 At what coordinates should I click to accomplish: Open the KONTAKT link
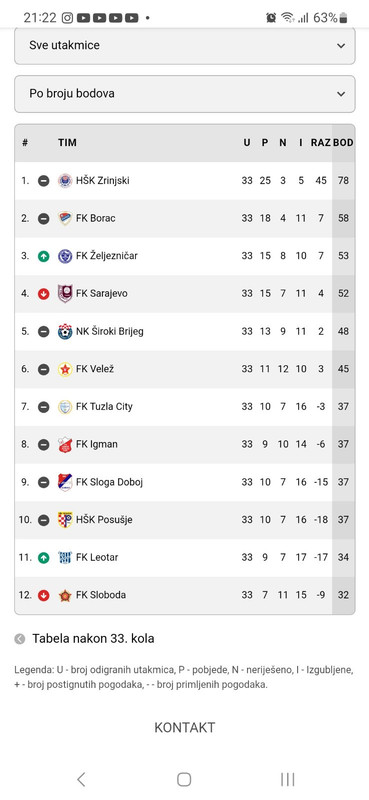pos(185,728)
